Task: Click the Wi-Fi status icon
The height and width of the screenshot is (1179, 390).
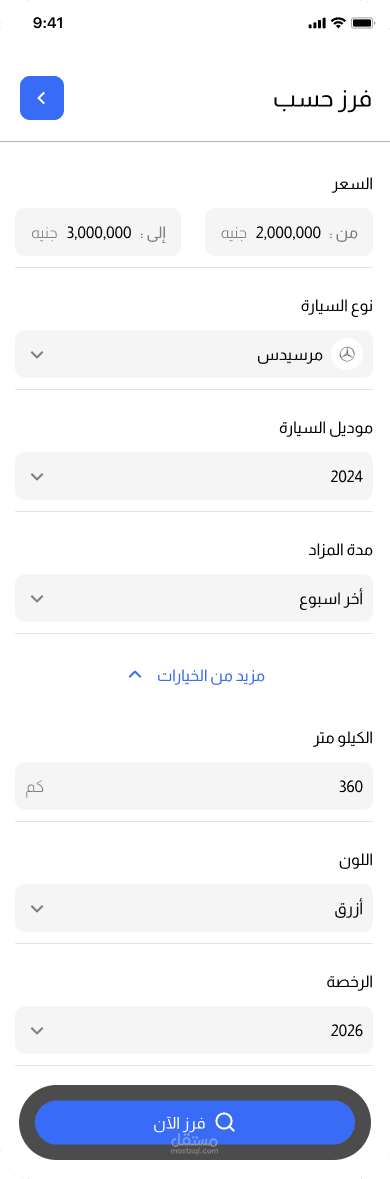Action: (x=338, y=23)
